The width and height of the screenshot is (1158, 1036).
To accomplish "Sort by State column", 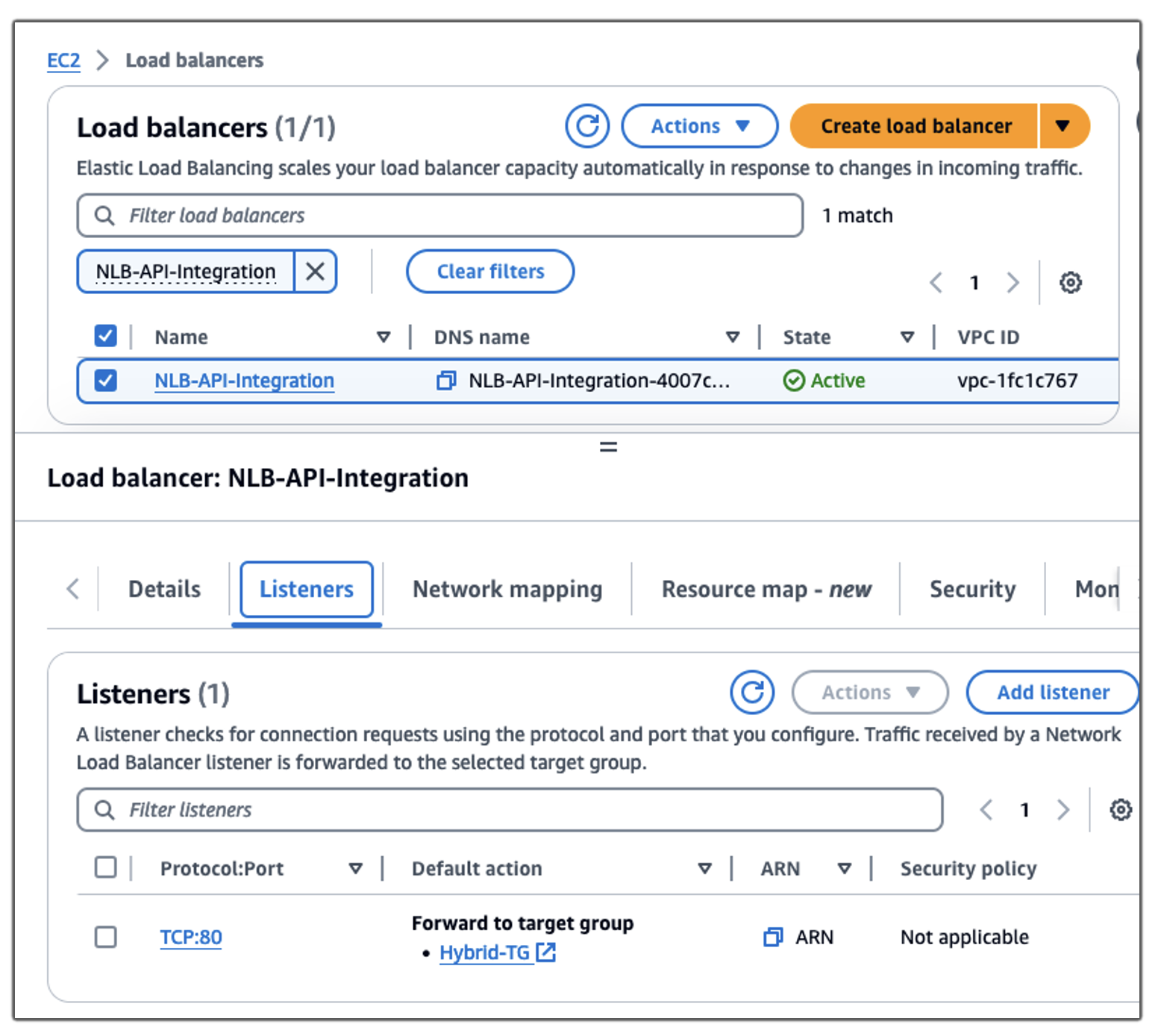I will 907,337.
